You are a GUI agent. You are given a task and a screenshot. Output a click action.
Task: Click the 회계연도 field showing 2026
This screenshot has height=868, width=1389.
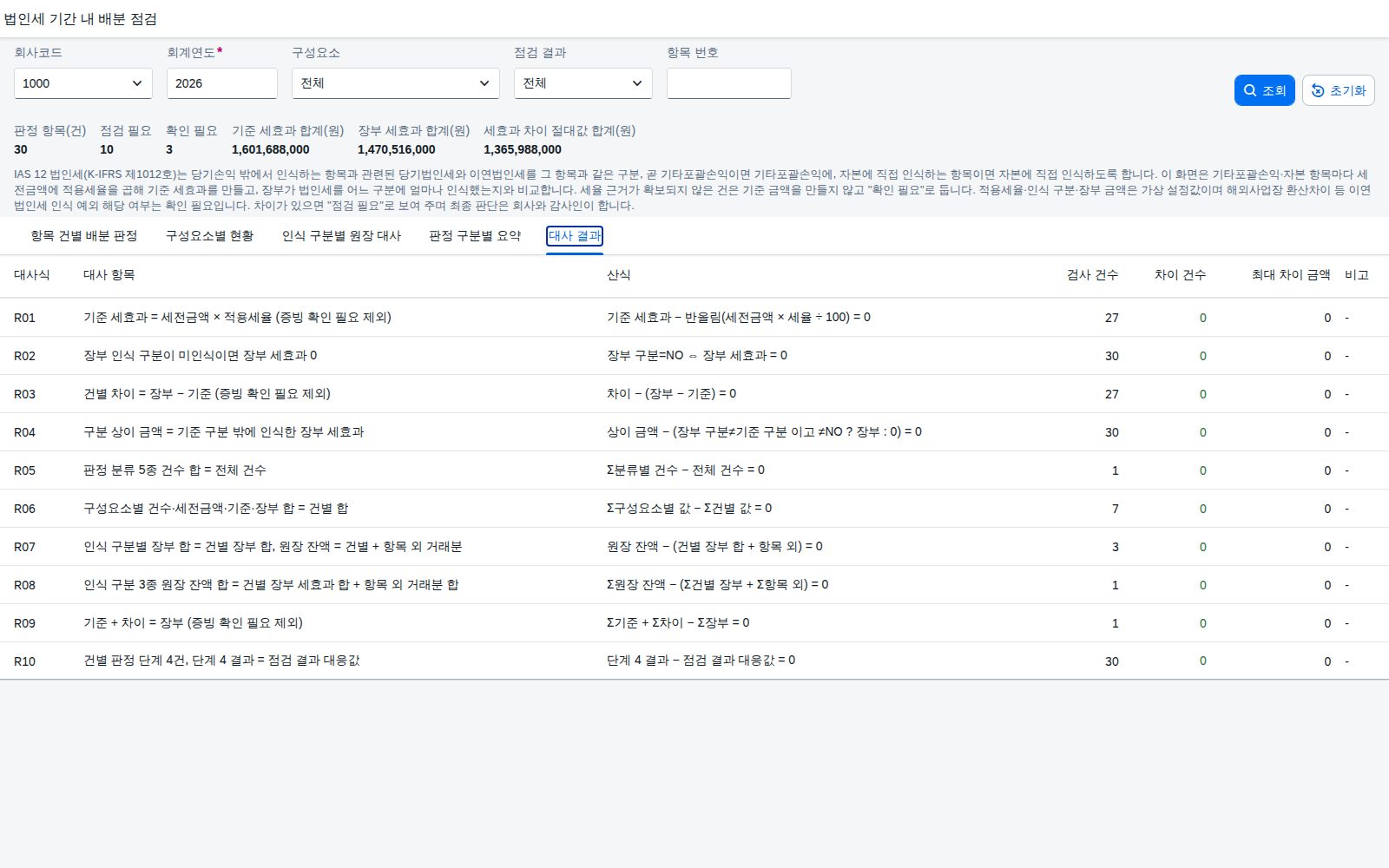tap(222, 83)
